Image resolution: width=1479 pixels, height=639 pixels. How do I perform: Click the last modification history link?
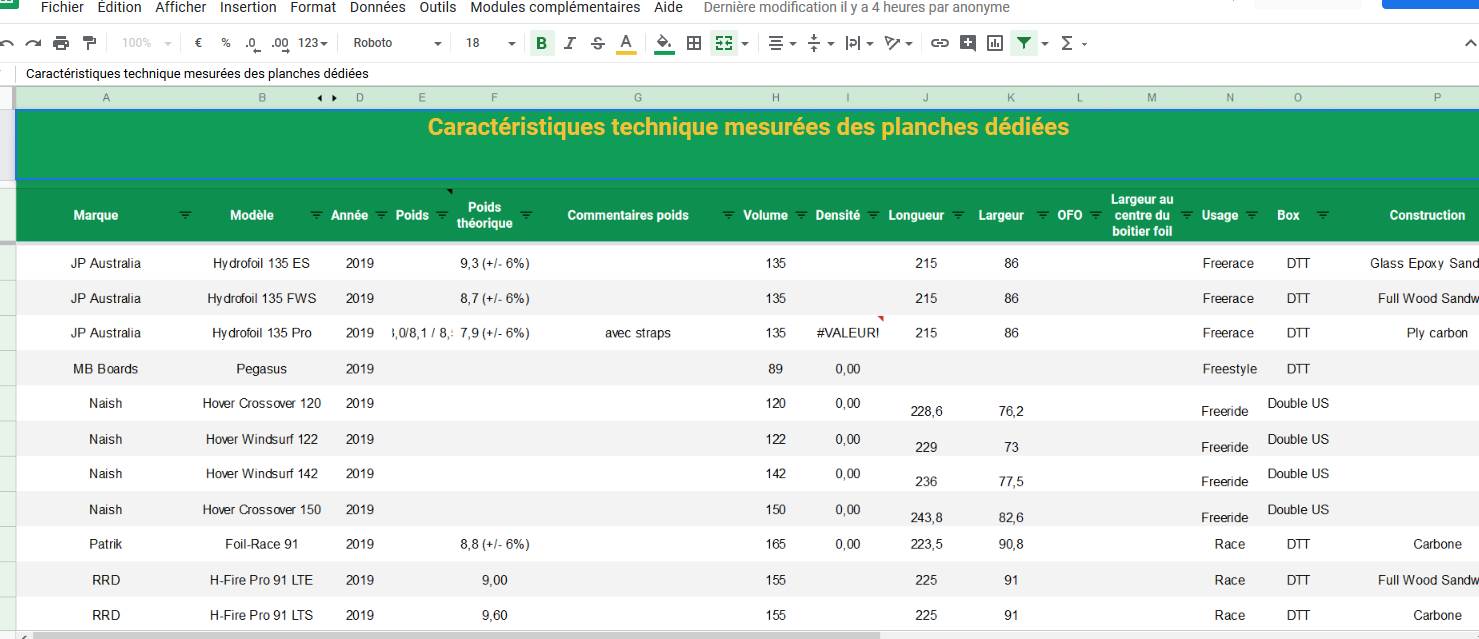pyautogui.click(x=856, y=8)
